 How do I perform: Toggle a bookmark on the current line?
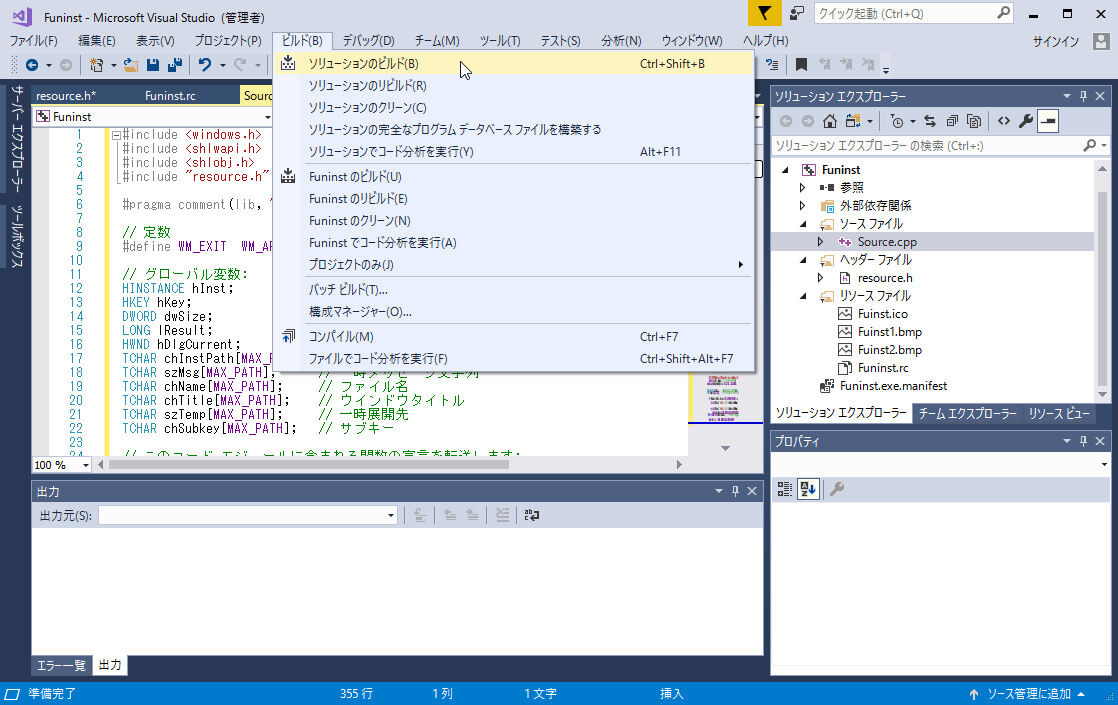click(x=801, y=65)
